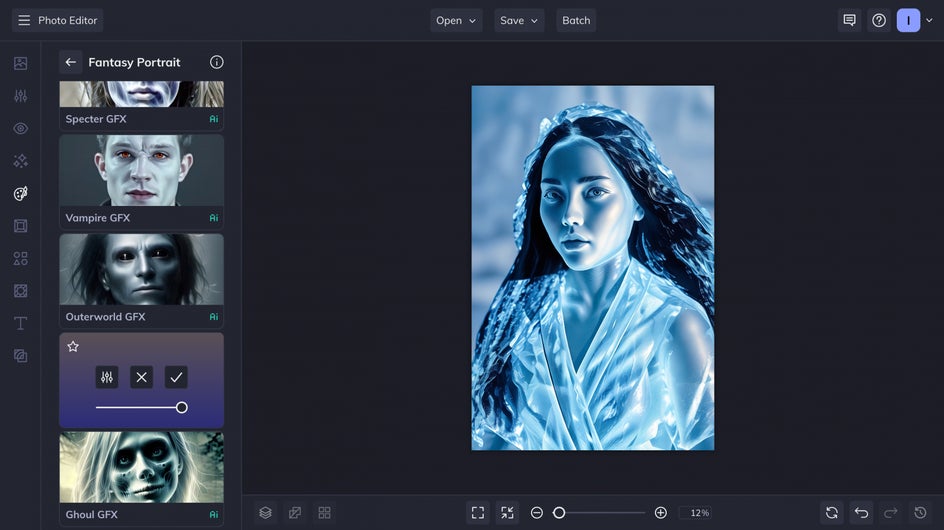Open the Text tool sidebar icon
Viewport: 944px width, 530px height.
[x=20, y=323]
